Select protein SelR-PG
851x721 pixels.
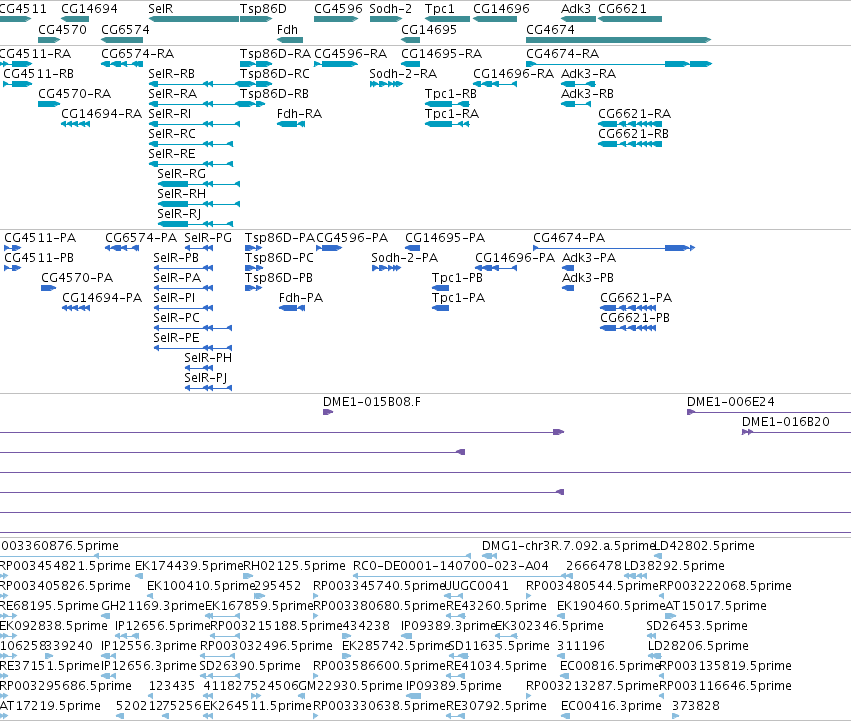[199, 248]
